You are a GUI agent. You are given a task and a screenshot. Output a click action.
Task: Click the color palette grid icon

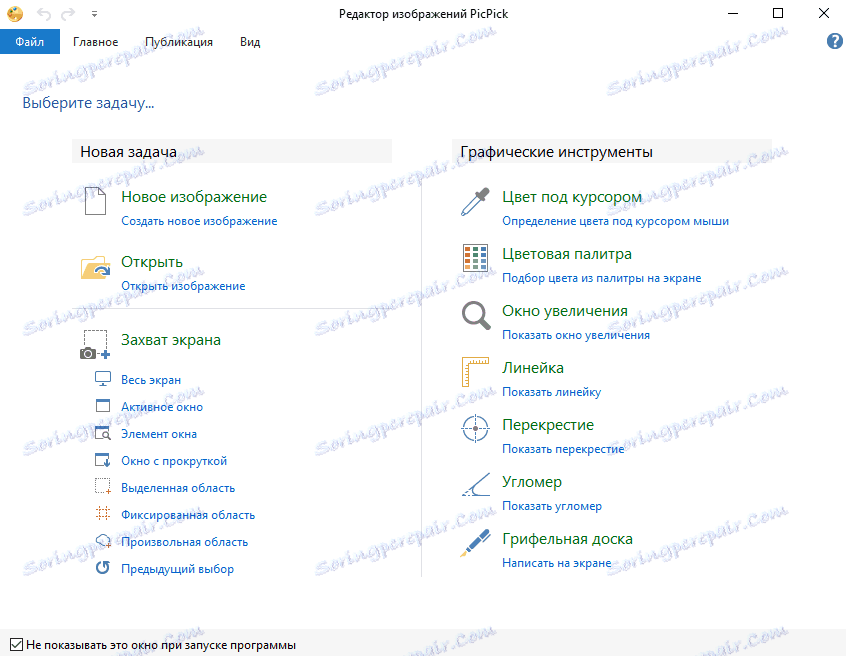coord(475,258)
